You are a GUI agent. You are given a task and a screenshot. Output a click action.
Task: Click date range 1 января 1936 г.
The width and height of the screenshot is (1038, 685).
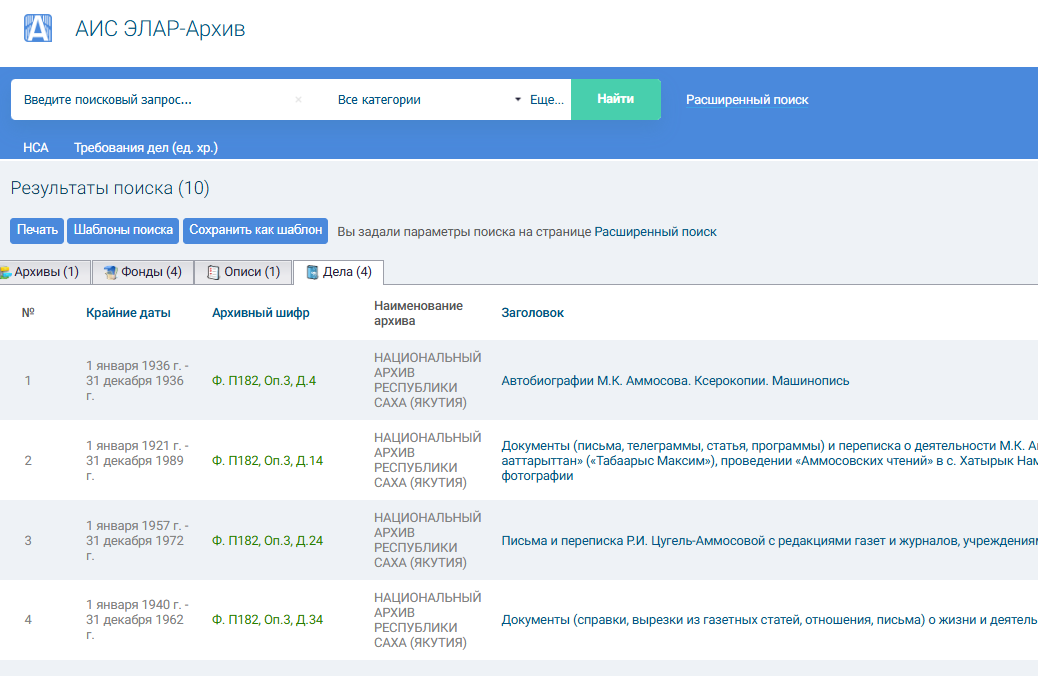tap(137, 381)
